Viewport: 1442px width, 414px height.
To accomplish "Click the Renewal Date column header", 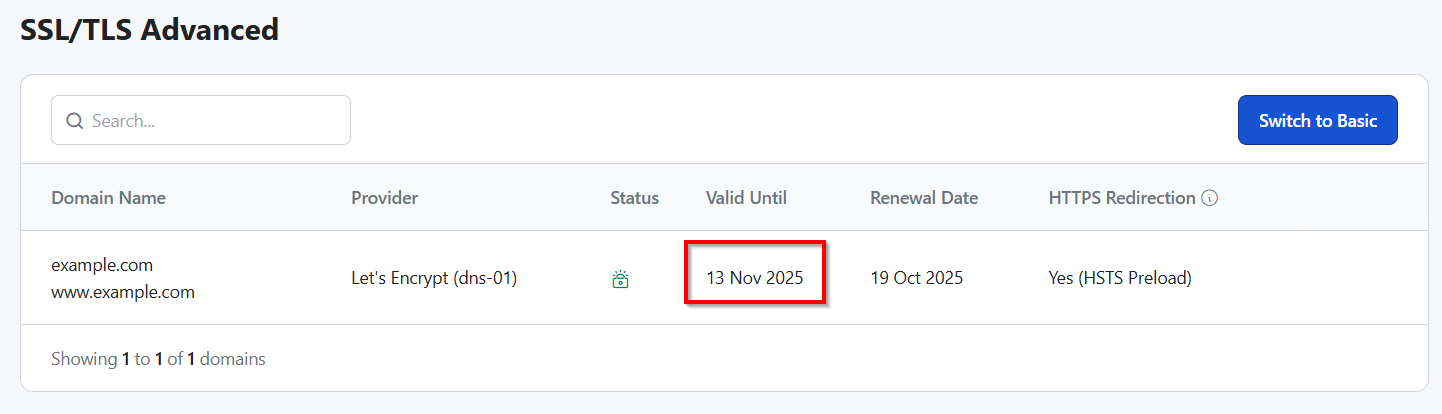I will click(924, 198).
